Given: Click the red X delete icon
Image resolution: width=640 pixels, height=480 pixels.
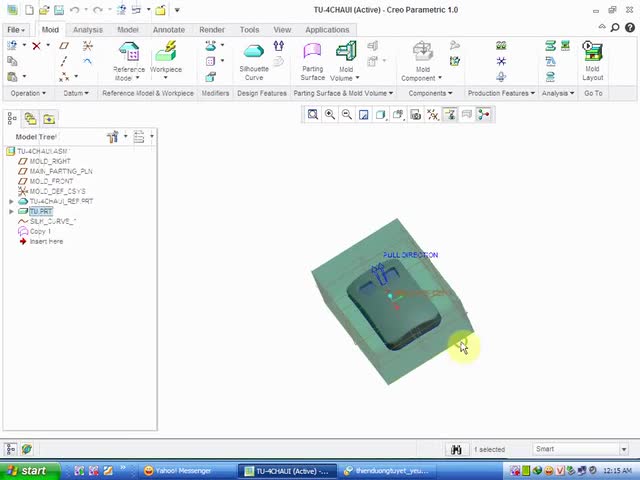Looking at the screenshot, I should coord(36,46).
